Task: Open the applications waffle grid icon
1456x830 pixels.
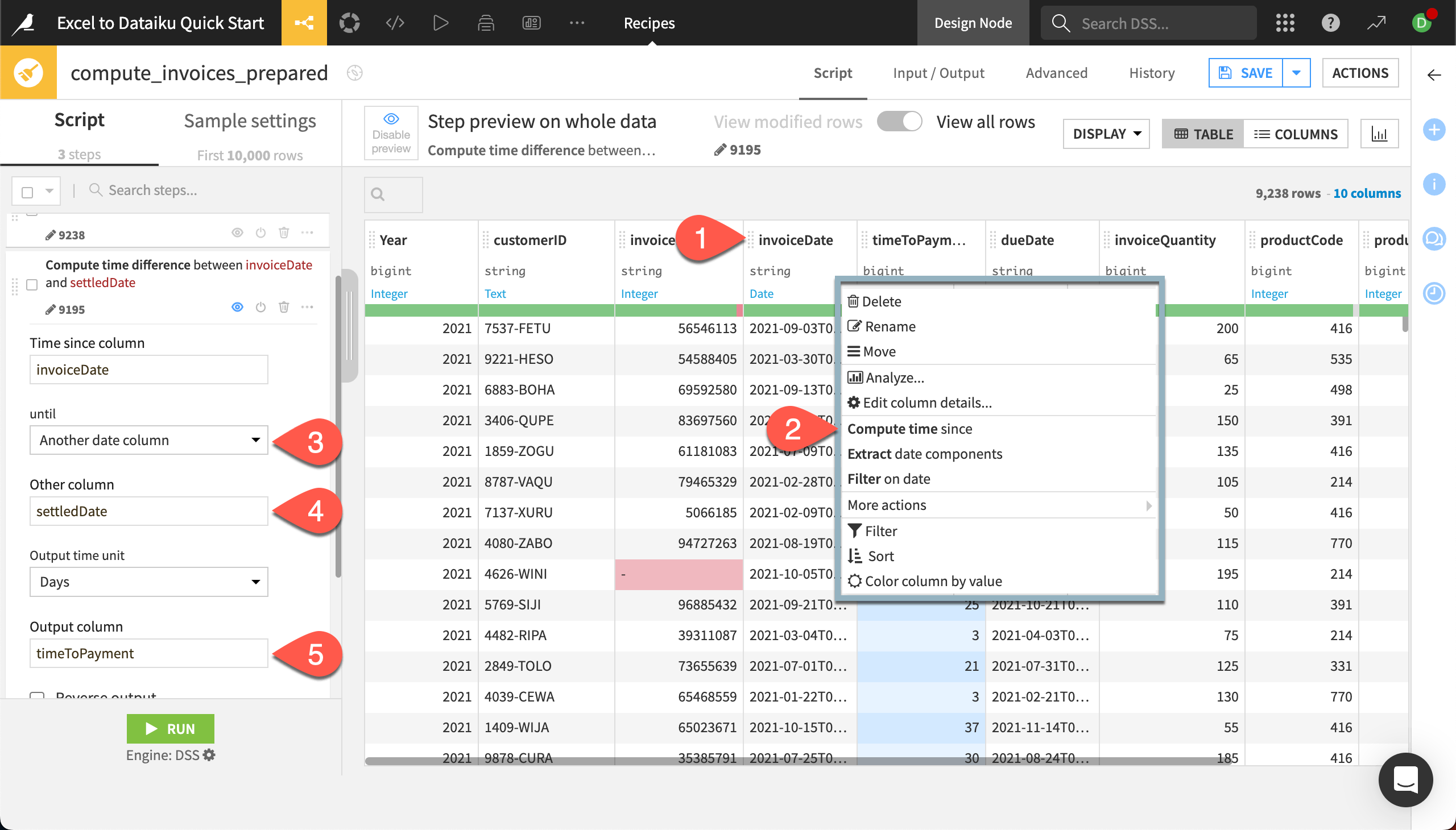Action: point(1286,23)
